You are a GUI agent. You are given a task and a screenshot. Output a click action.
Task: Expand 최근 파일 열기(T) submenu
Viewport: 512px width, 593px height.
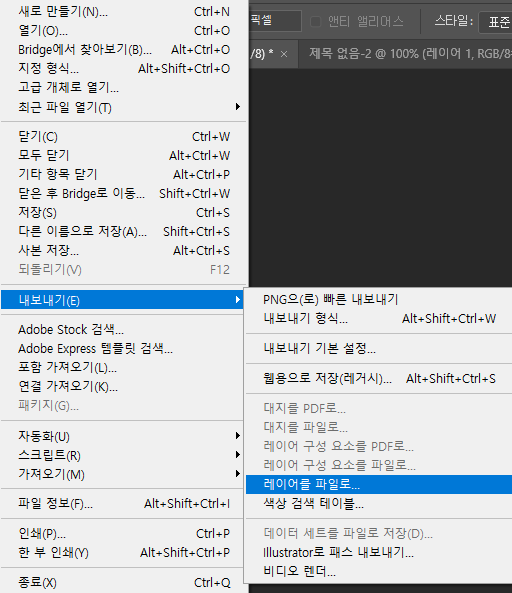[124, 107]
